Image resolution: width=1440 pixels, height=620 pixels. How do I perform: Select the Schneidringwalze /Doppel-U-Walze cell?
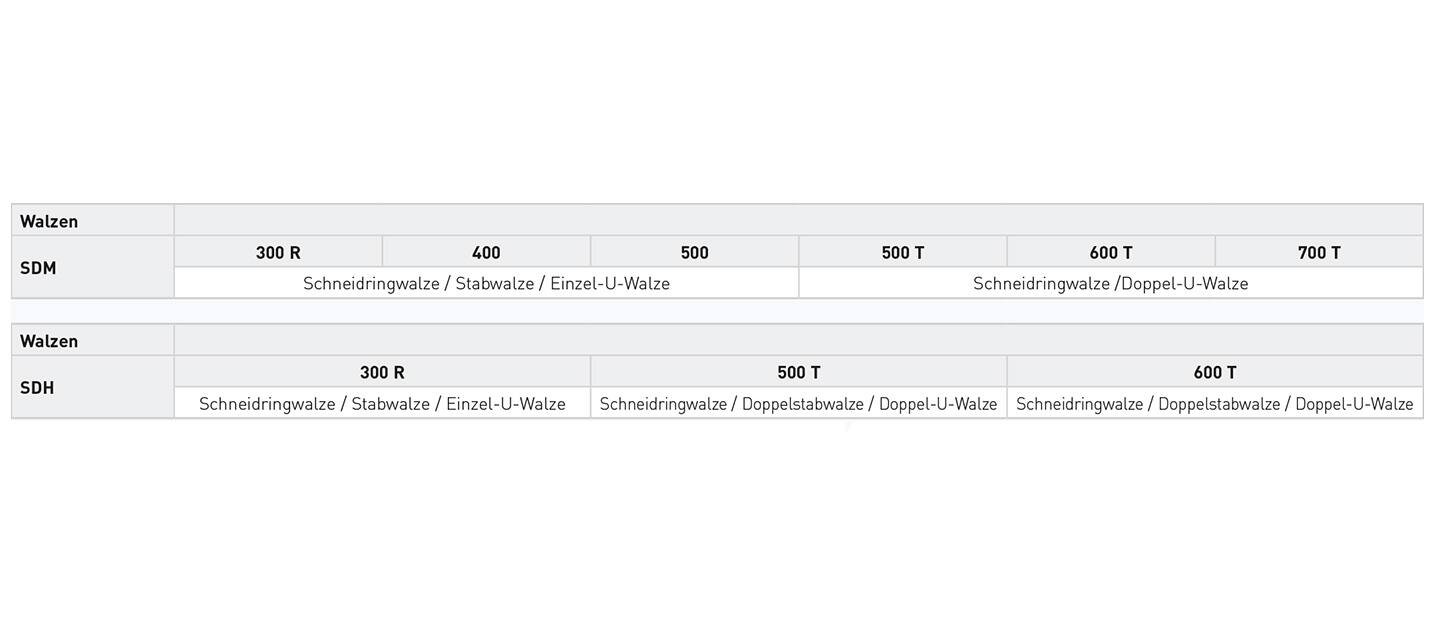tap(1111, 283)
